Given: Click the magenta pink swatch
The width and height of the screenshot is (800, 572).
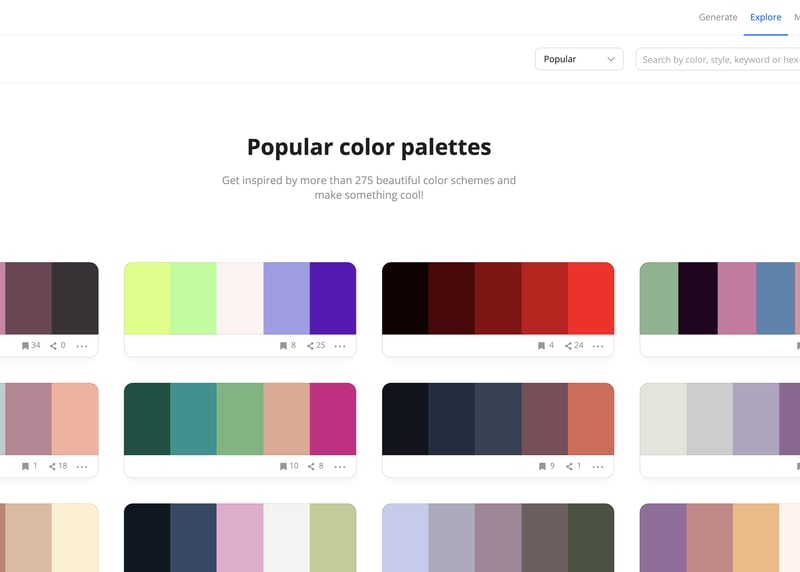Looking at the screenshot, I should 332,418.
